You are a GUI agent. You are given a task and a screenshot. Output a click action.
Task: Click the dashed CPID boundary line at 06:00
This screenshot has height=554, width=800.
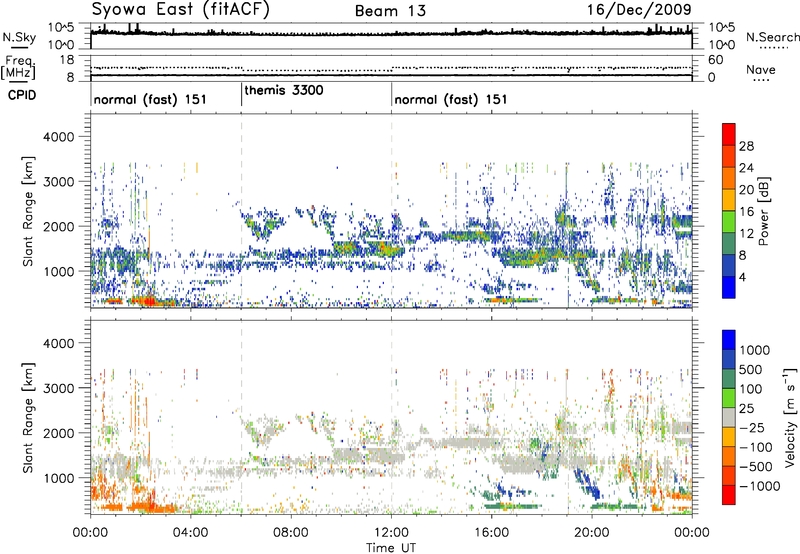click(241, 211)
